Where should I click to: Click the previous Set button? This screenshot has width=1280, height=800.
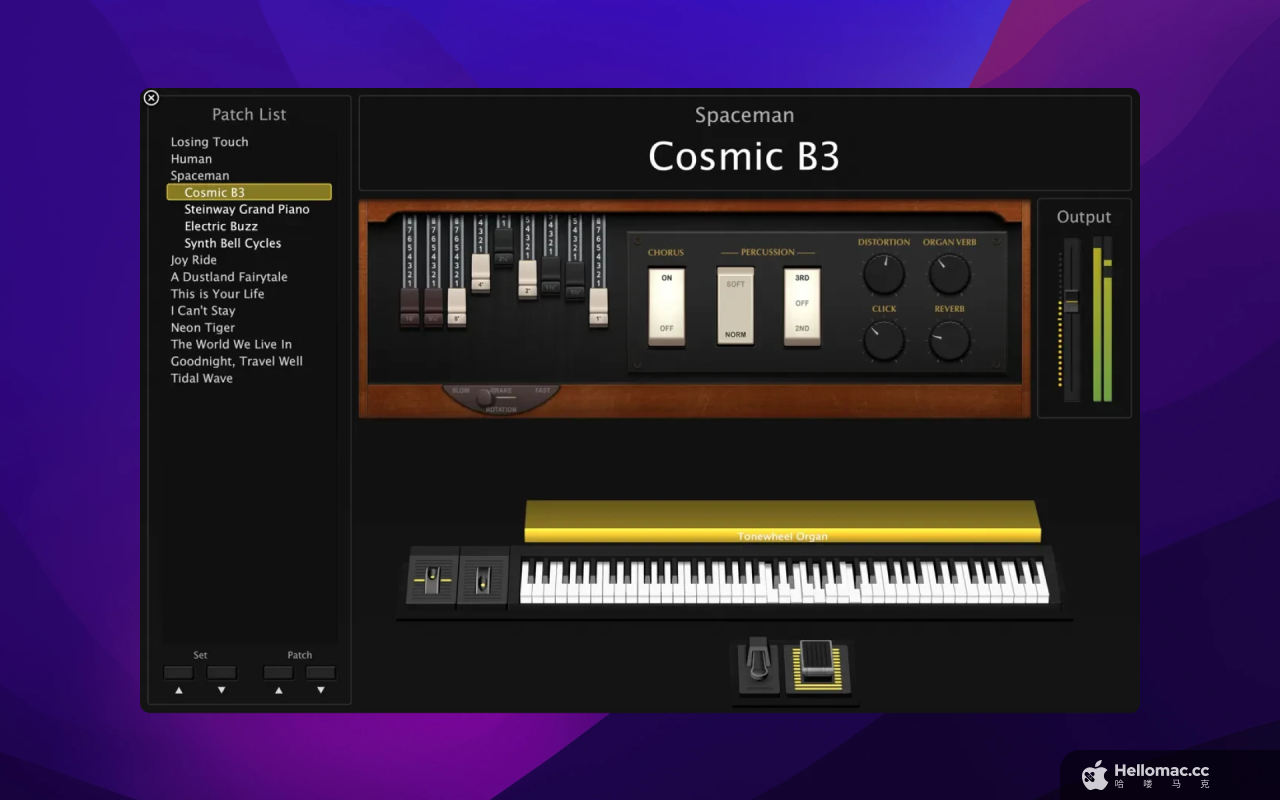click(x=179, y=673)
